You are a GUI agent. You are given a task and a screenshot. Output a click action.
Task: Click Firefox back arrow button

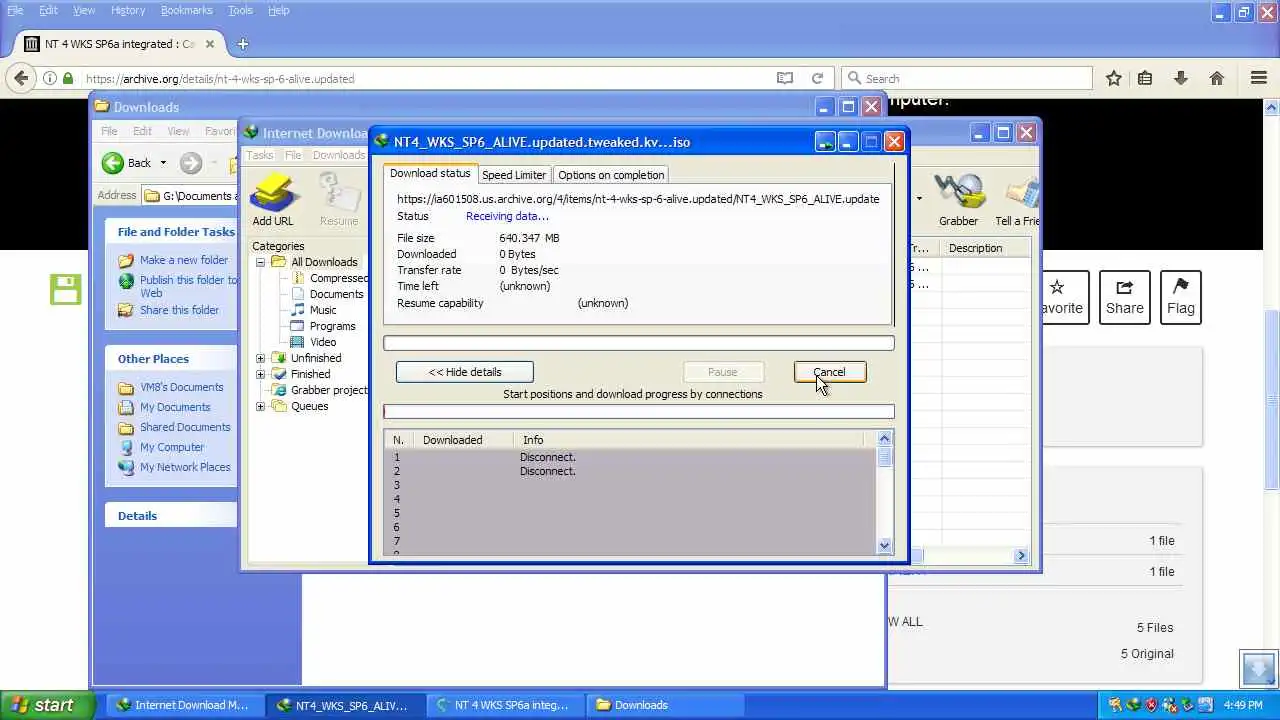(x=22, y=78)
